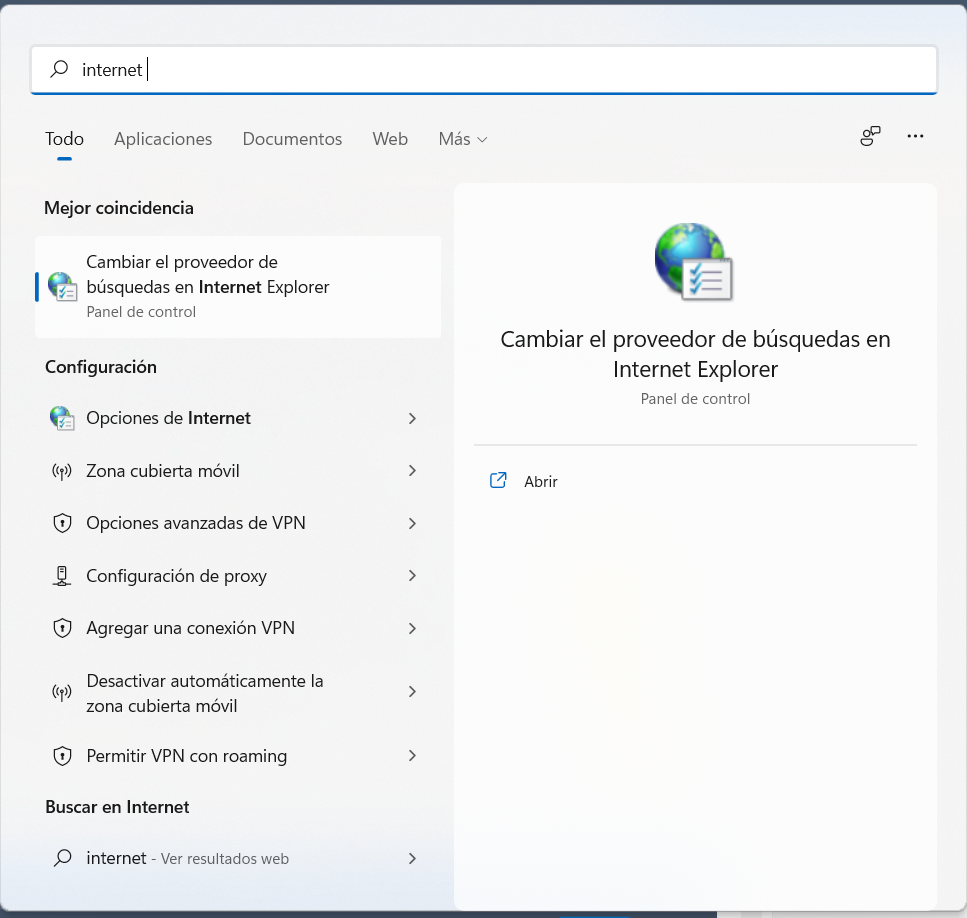The height and width of the screenshot is (918, 967).
Task: Expand the Permitir VPN con roaming chevron
Action: [x=413, y=756]
